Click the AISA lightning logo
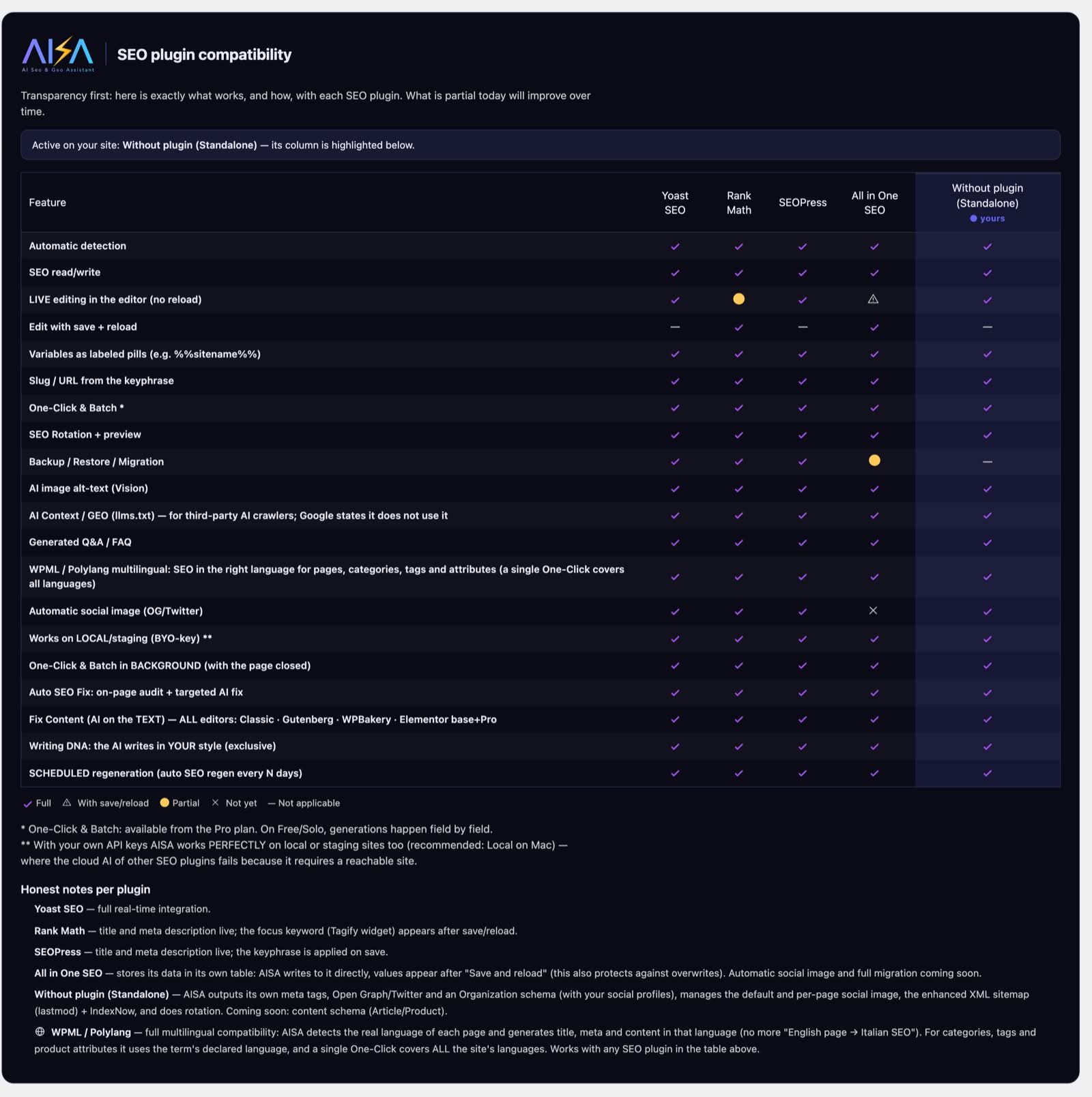1092x1097 pixels. (58, 55)
